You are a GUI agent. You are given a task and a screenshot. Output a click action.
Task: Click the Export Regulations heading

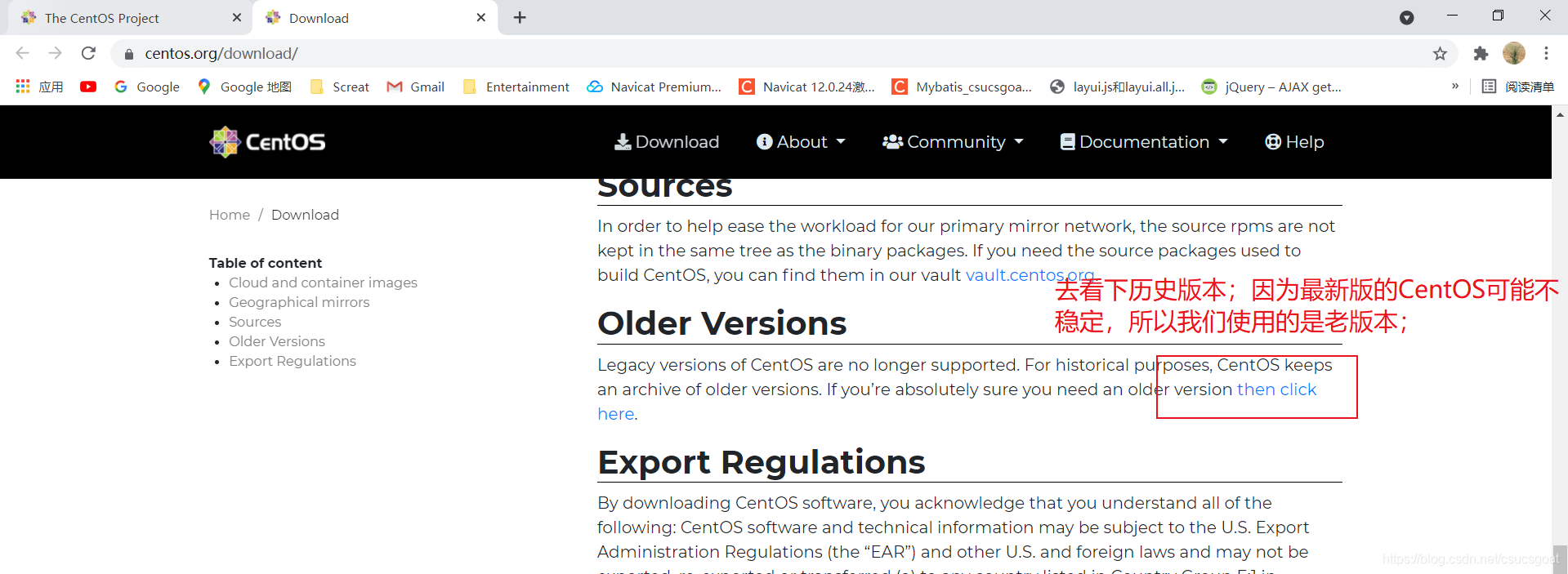pos(761,462)
